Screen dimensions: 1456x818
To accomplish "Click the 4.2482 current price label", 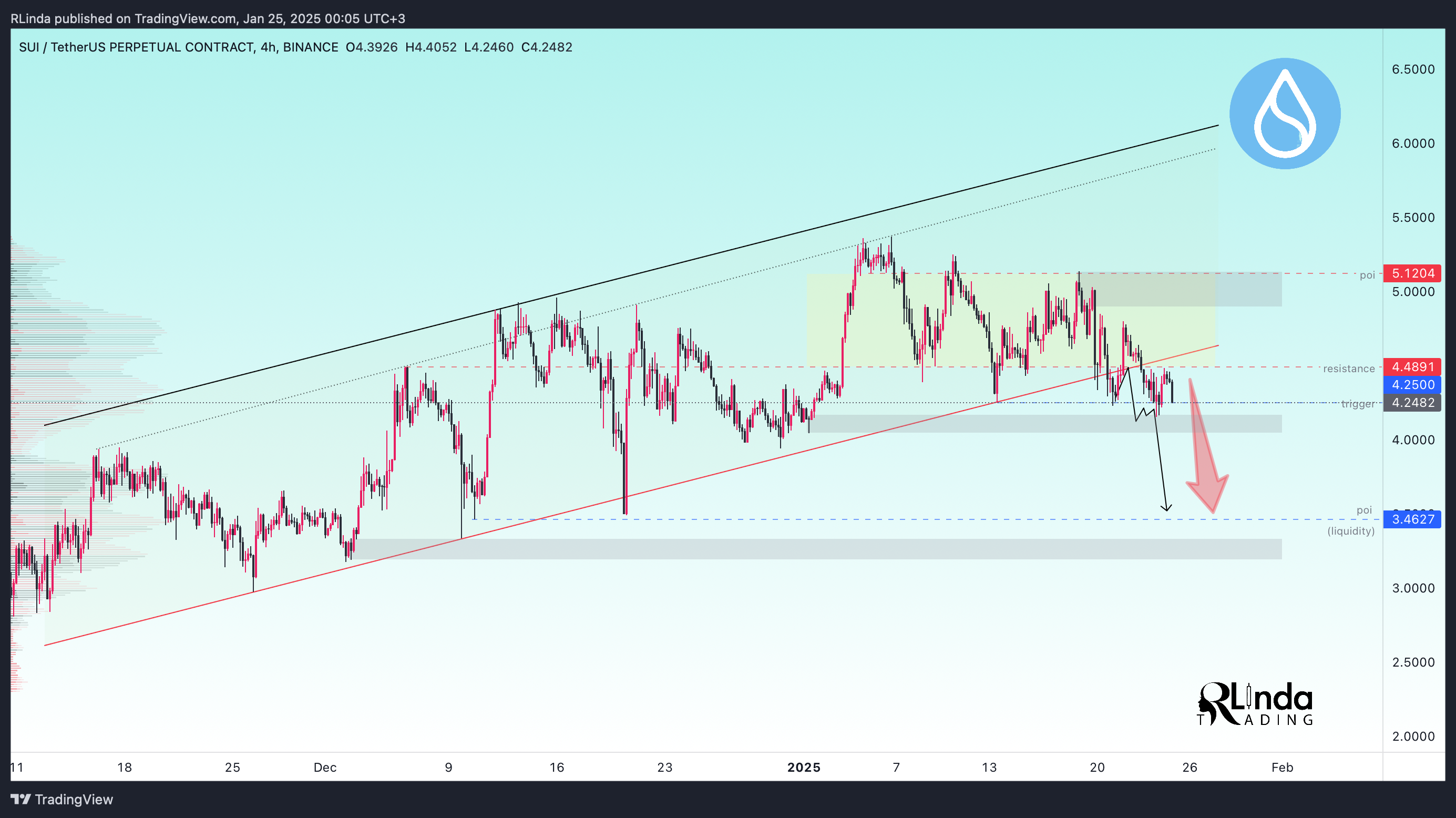I will pos(1412,403).
